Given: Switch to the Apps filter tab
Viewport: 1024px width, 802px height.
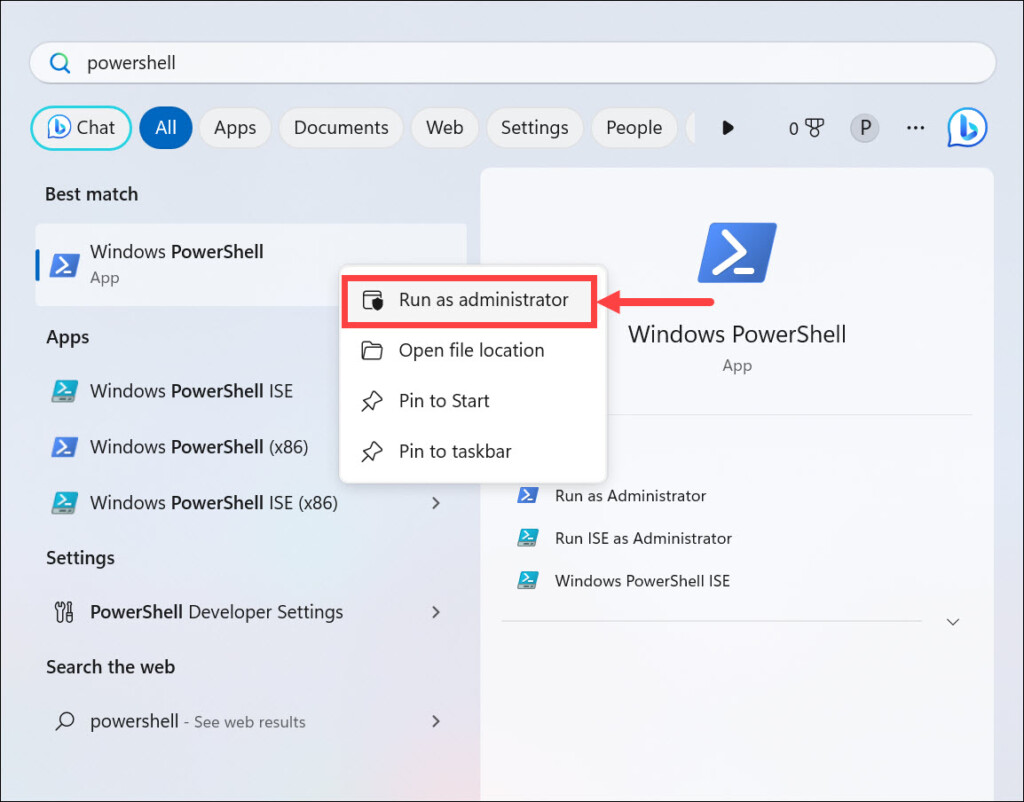Looking at the screenshot, I should [235, 128].
